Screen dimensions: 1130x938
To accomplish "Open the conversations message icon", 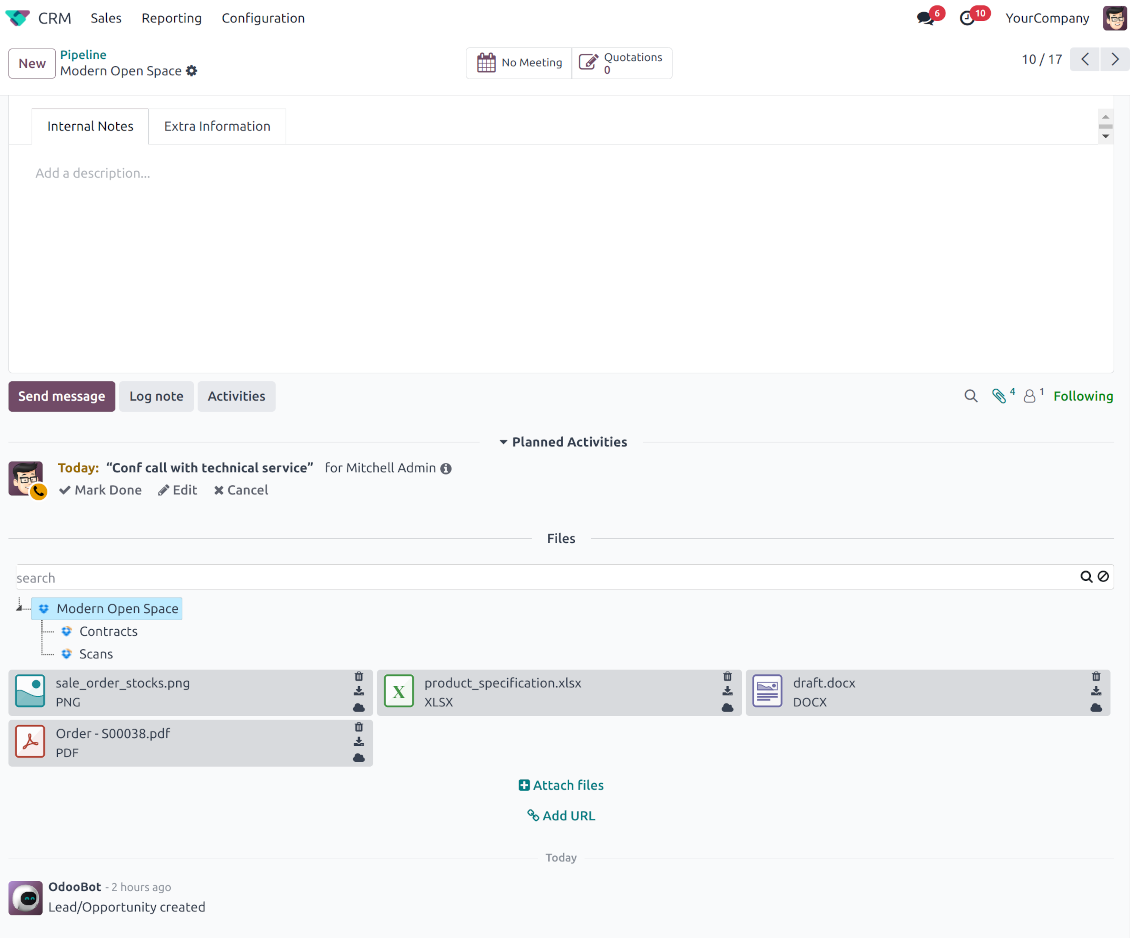I will (x=925, y=18).
